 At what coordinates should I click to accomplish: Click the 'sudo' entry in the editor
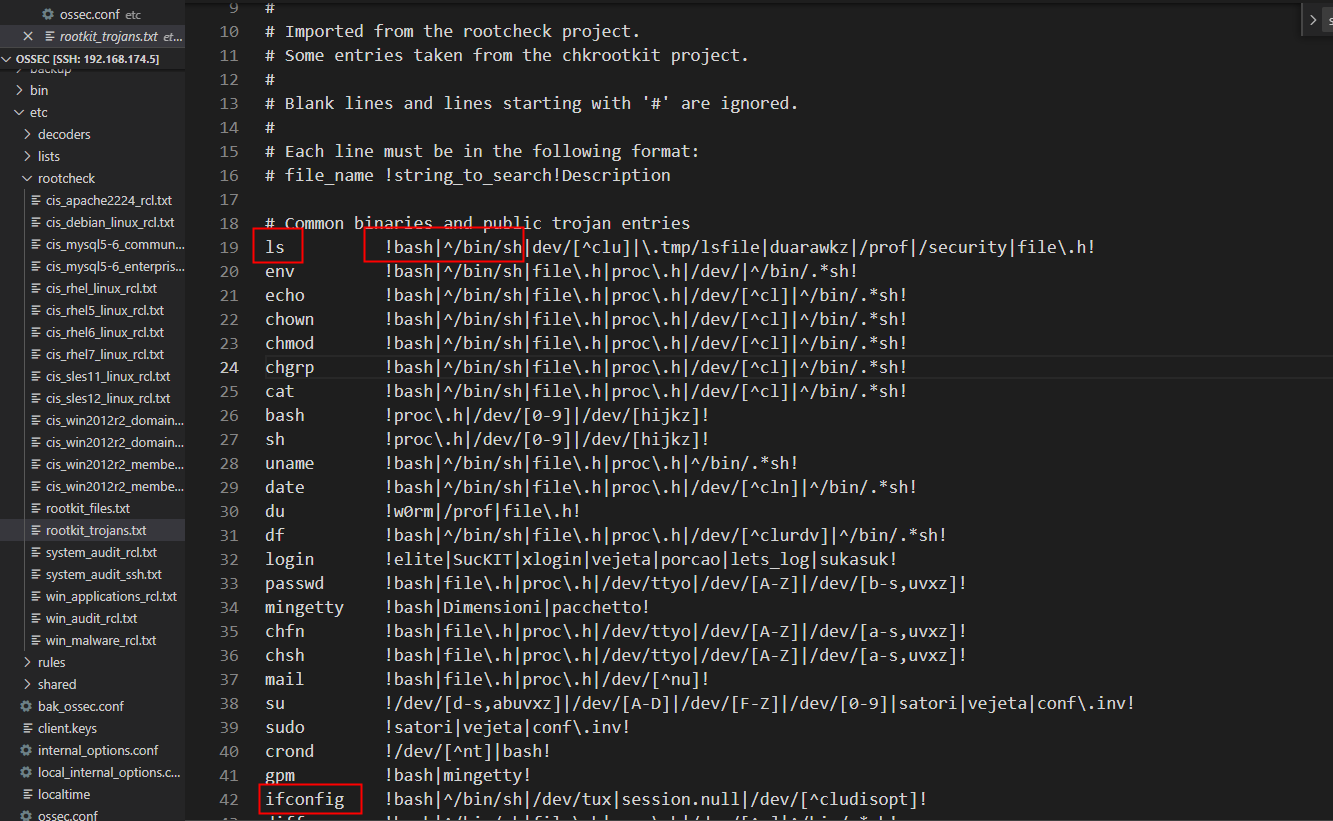[x=285, y=727]
